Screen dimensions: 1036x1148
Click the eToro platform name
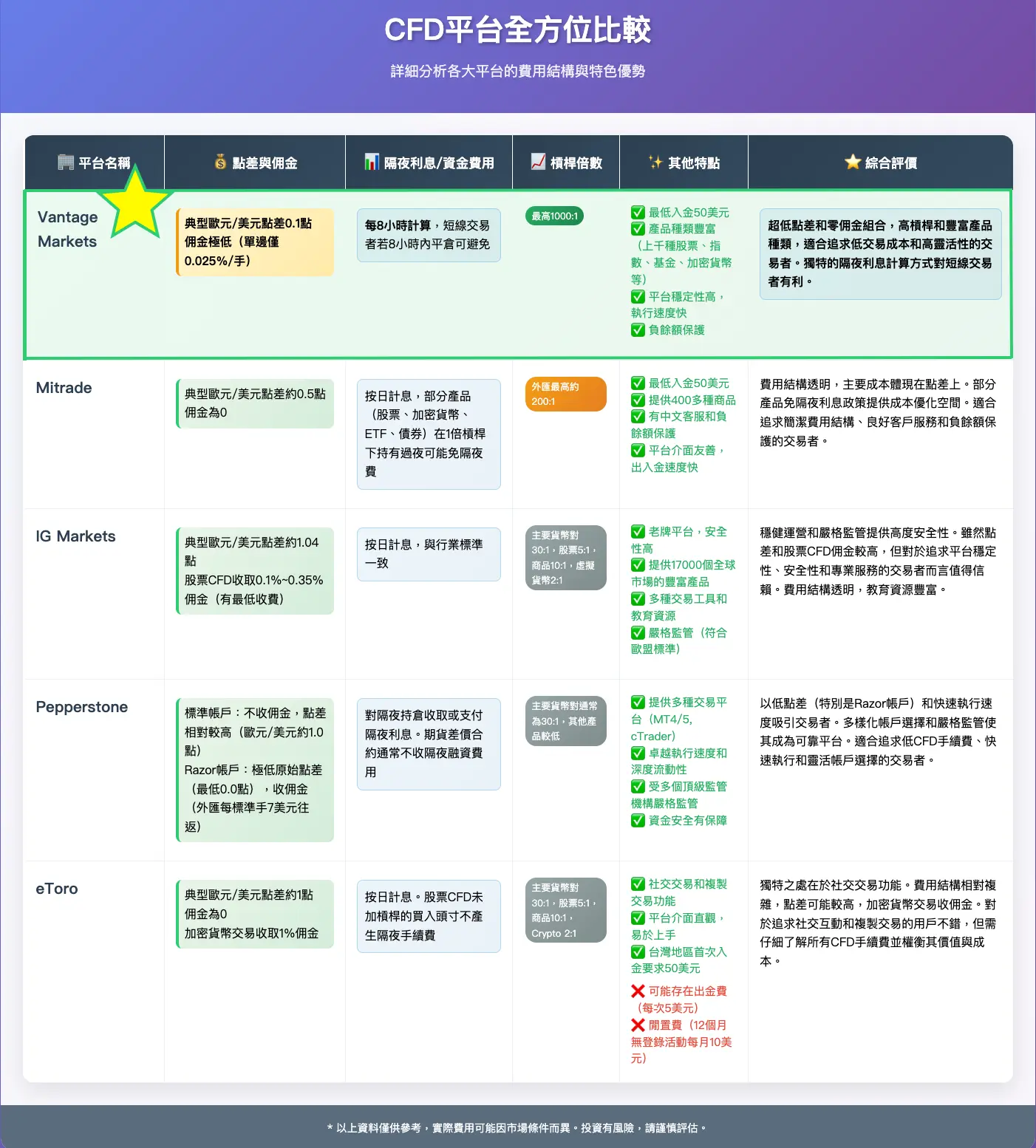pos(57,889)
